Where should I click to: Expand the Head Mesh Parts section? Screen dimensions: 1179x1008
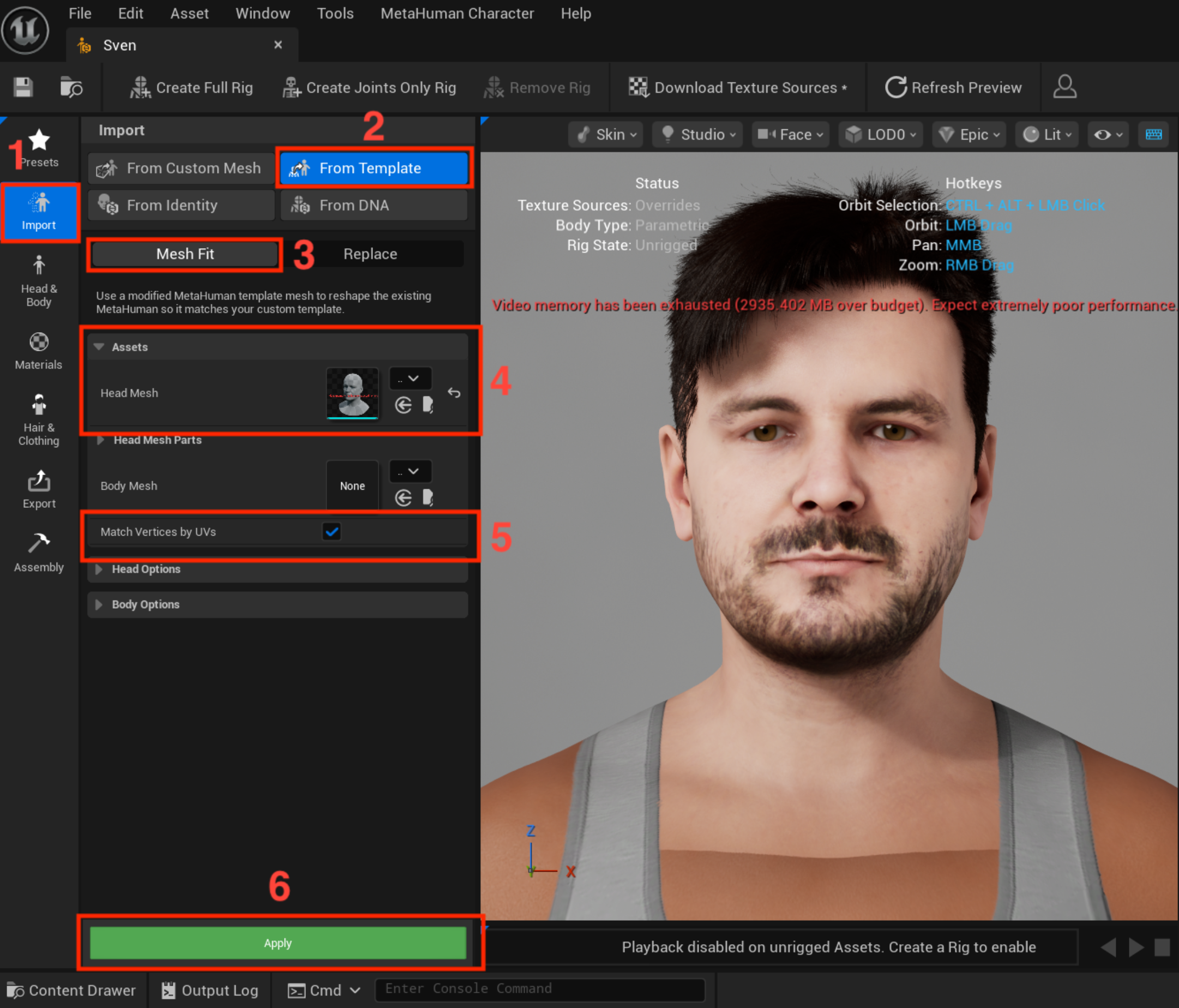click(x=100, y=440)
